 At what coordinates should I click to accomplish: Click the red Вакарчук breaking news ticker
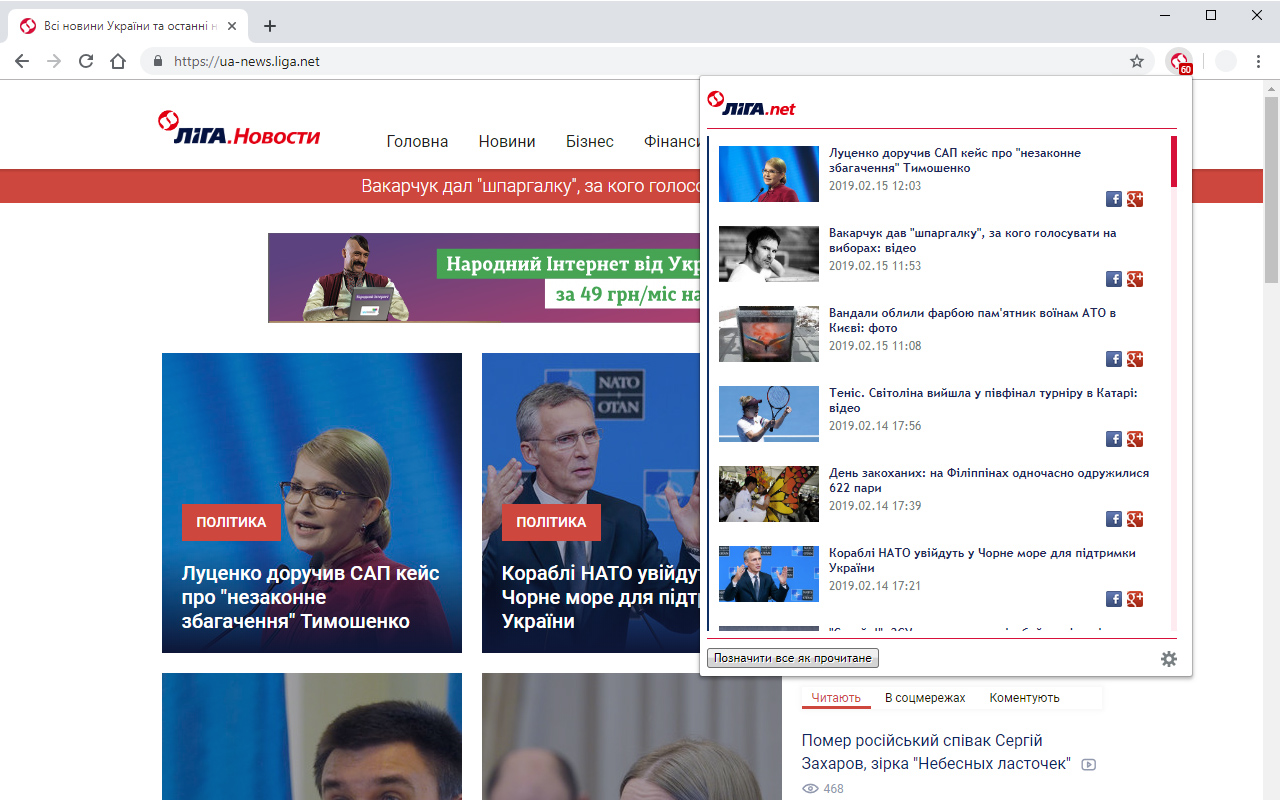530,186
